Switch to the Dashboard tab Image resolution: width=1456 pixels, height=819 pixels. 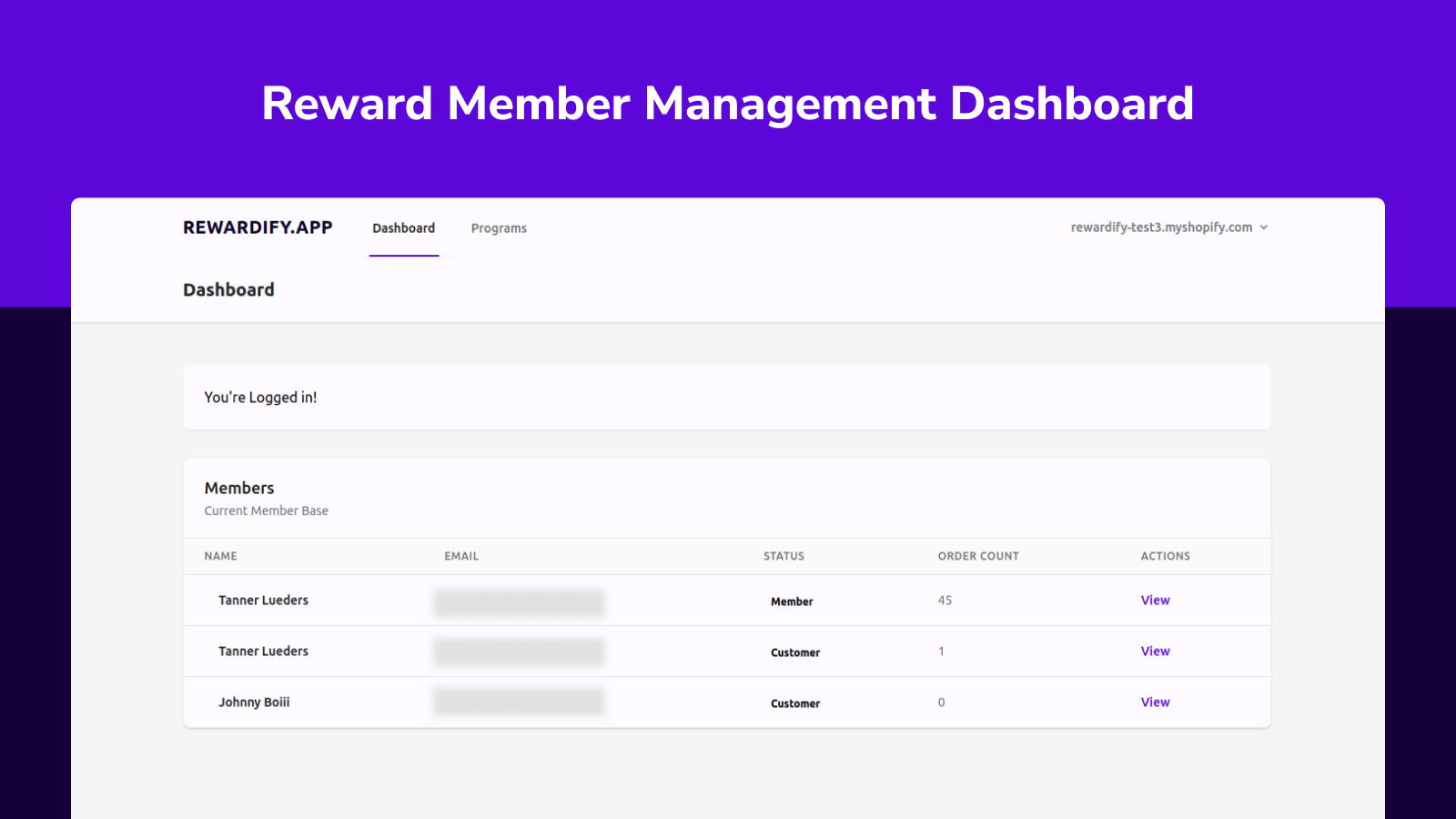[403, 228]
